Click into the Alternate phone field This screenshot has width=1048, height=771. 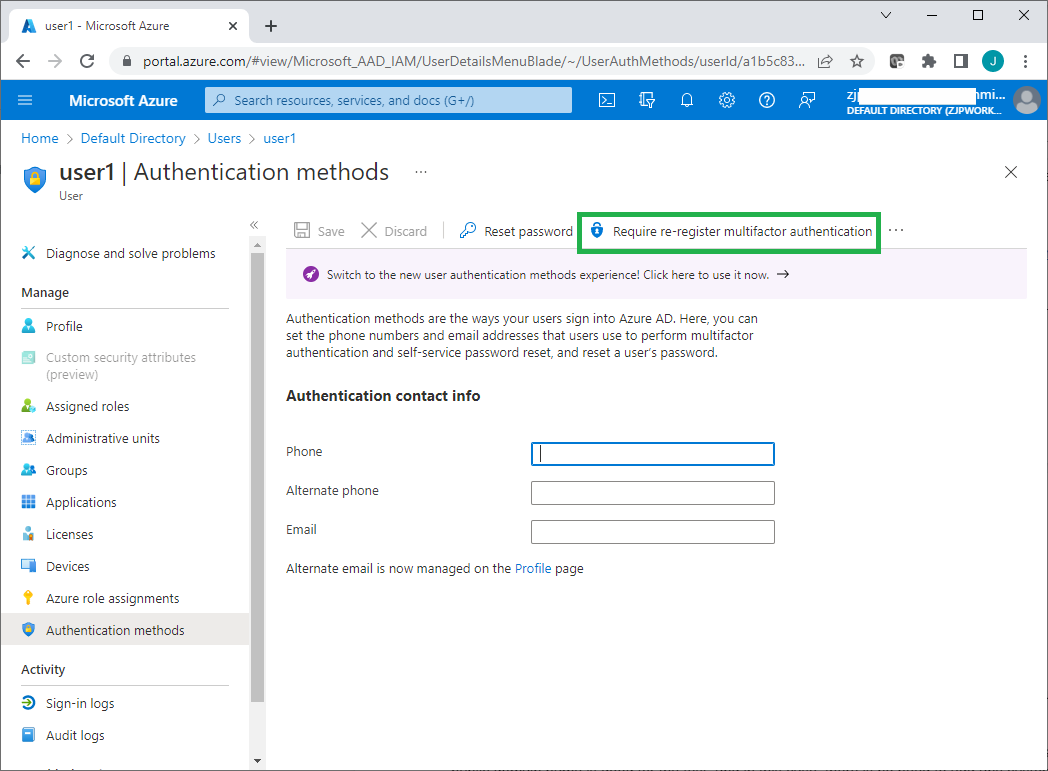[652, 493]
